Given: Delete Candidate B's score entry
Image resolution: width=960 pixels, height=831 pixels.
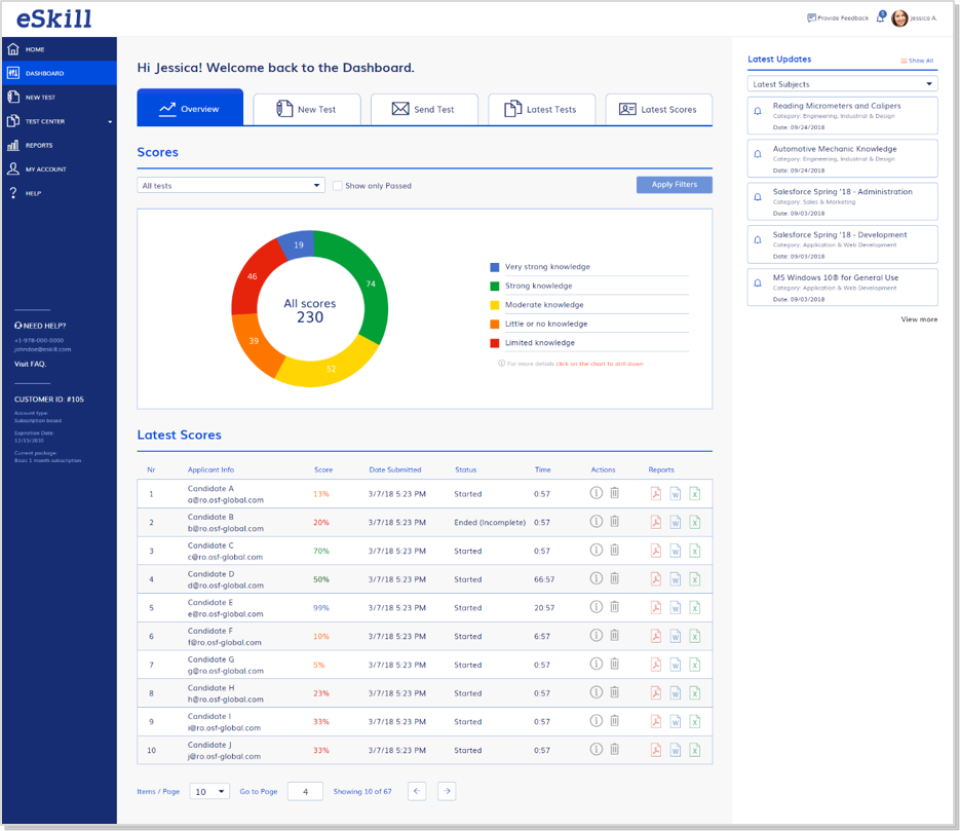Looking at the screenshot, I should (615, 521).
